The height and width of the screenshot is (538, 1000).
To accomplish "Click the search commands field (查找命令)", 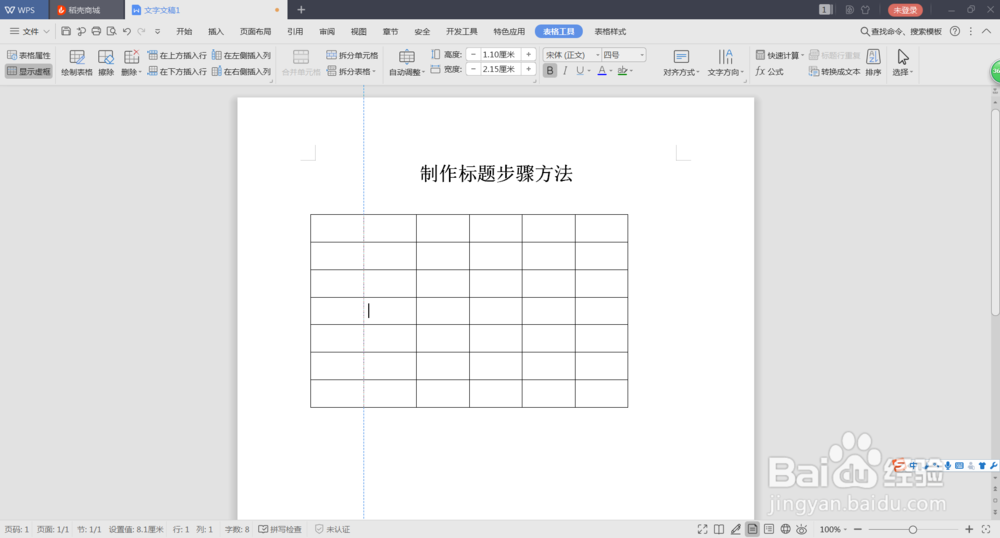I will [901, 31].
